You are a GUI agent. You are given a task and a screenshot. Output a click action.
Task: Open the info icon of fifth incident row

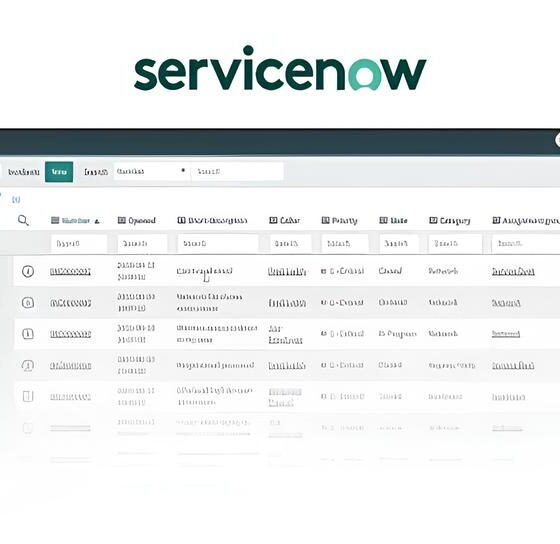pos(28,396)
